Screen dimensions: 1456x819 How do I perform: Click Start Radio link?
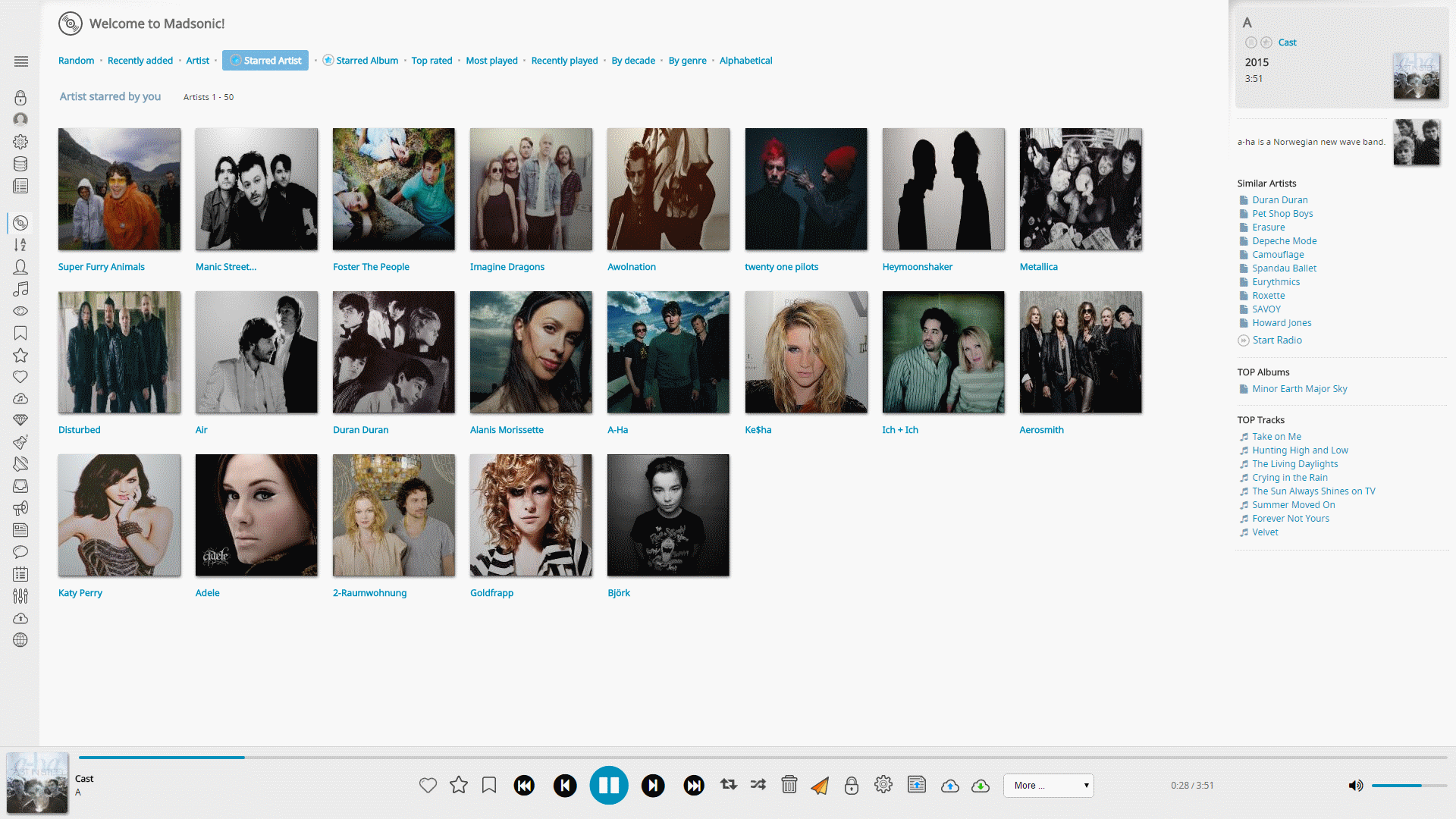click(x=1276, y=340)
